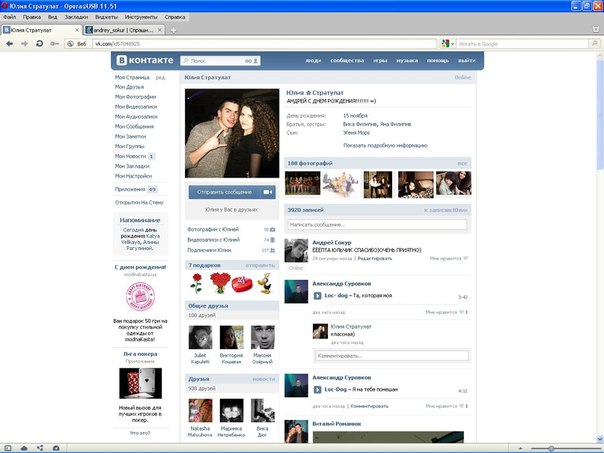Click the red roses gift icon

pos(219,284)
